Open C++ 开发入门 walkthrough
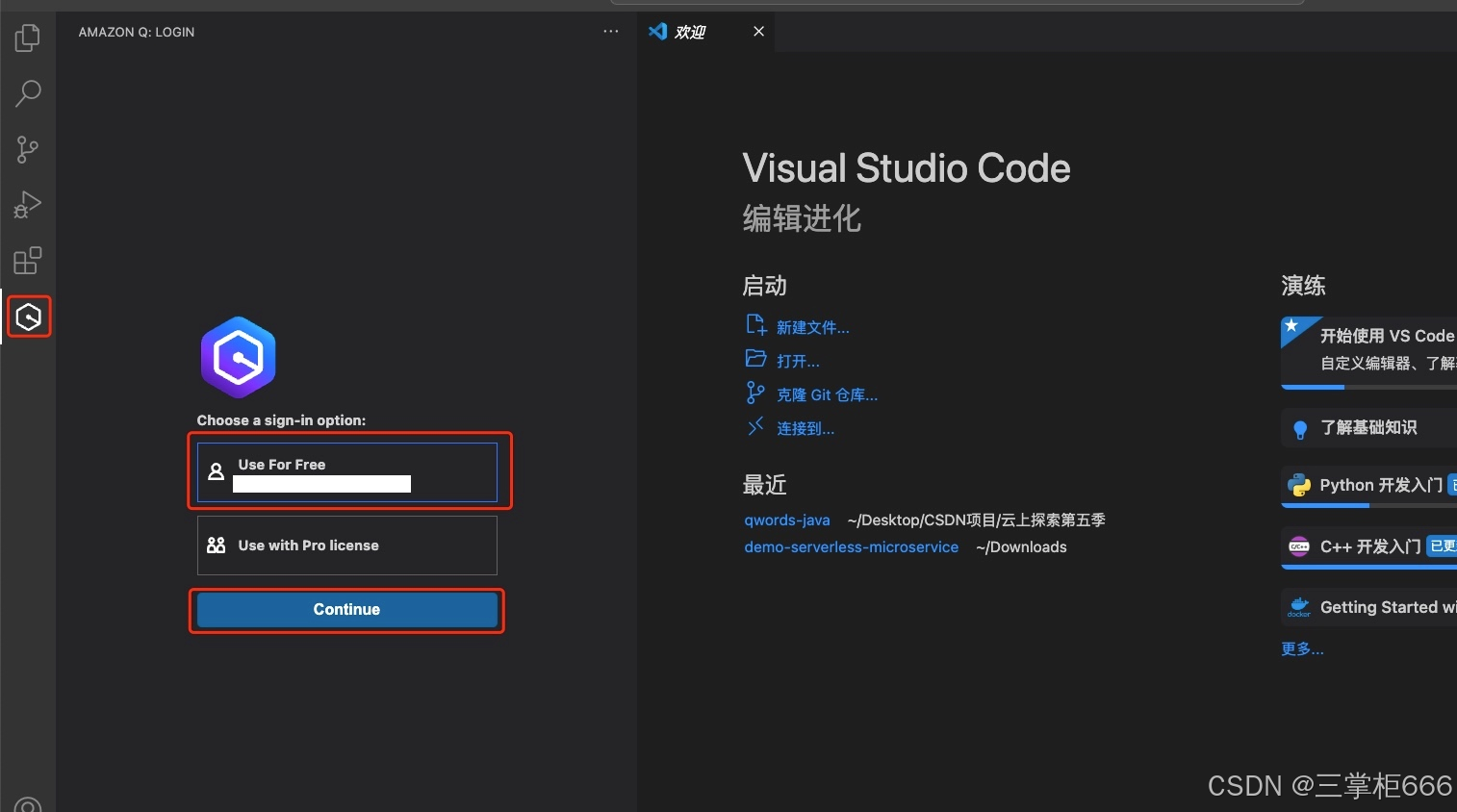The width and height of the screenshot is (1457, 812). tap(1368, 547)
